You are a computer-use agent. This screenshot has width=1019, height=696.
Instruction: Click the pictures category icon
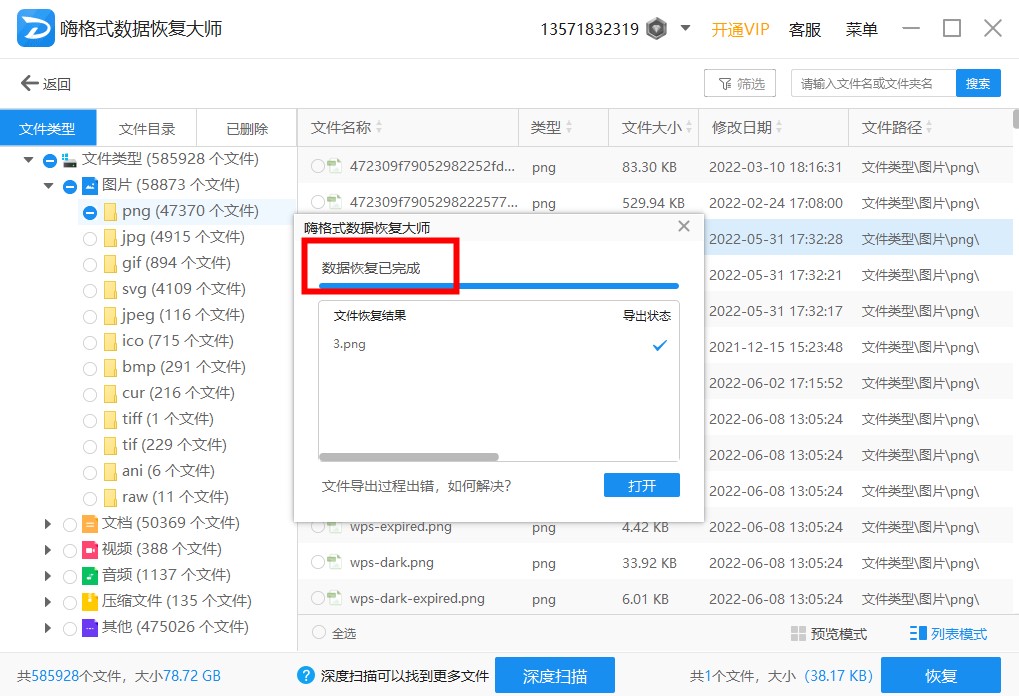(90, 186)
